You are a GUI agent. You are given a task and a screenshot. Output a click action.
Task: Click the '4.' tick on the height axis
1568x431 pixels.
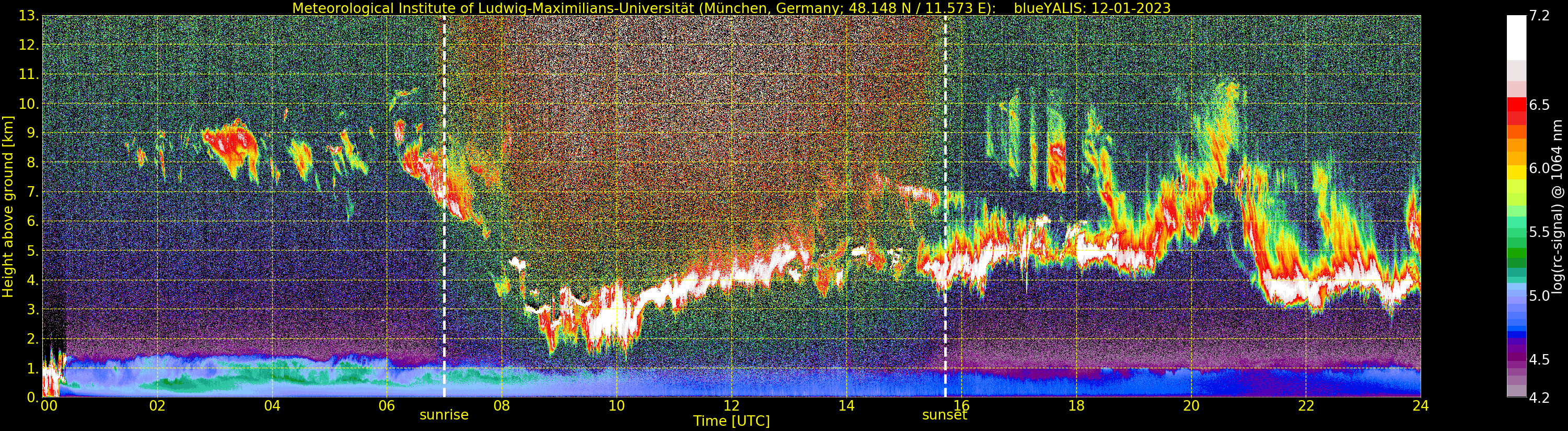click(x=33, y=280)
